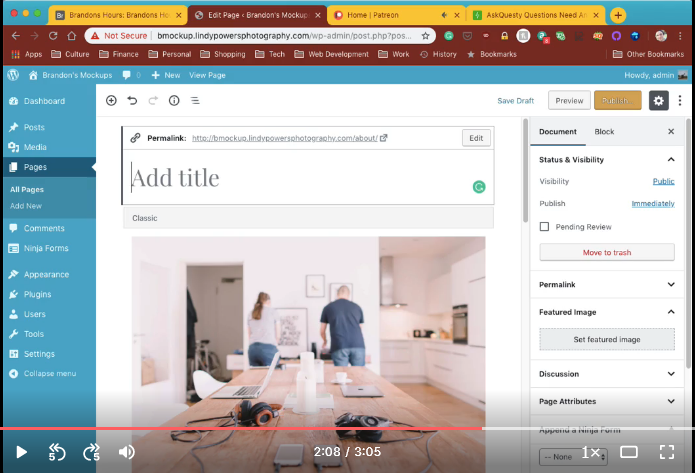Screen dimensions: 695x473
Task: Change publish time via Immediately link
Action: (x=653, y=203)
